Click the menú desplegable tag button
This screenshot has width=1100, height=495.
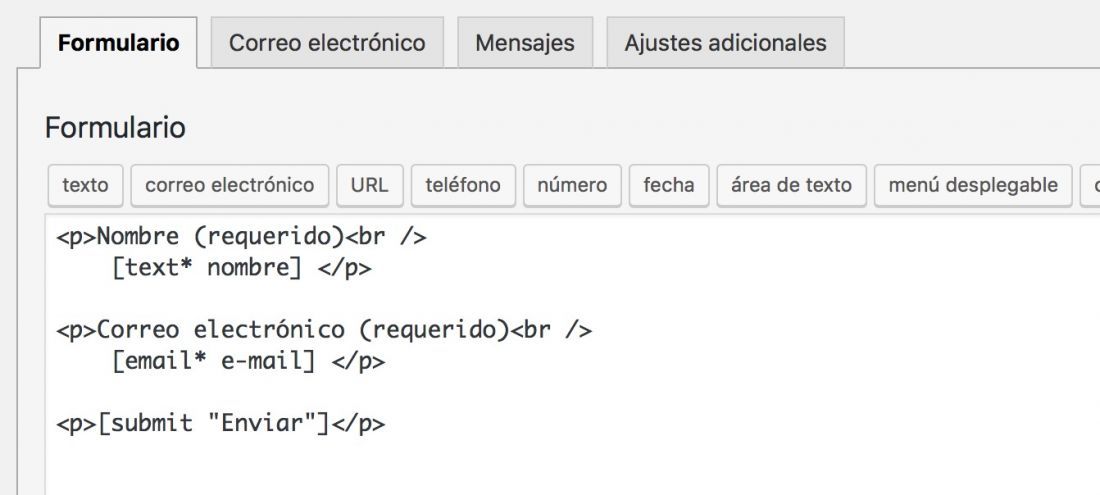(973, 186)
